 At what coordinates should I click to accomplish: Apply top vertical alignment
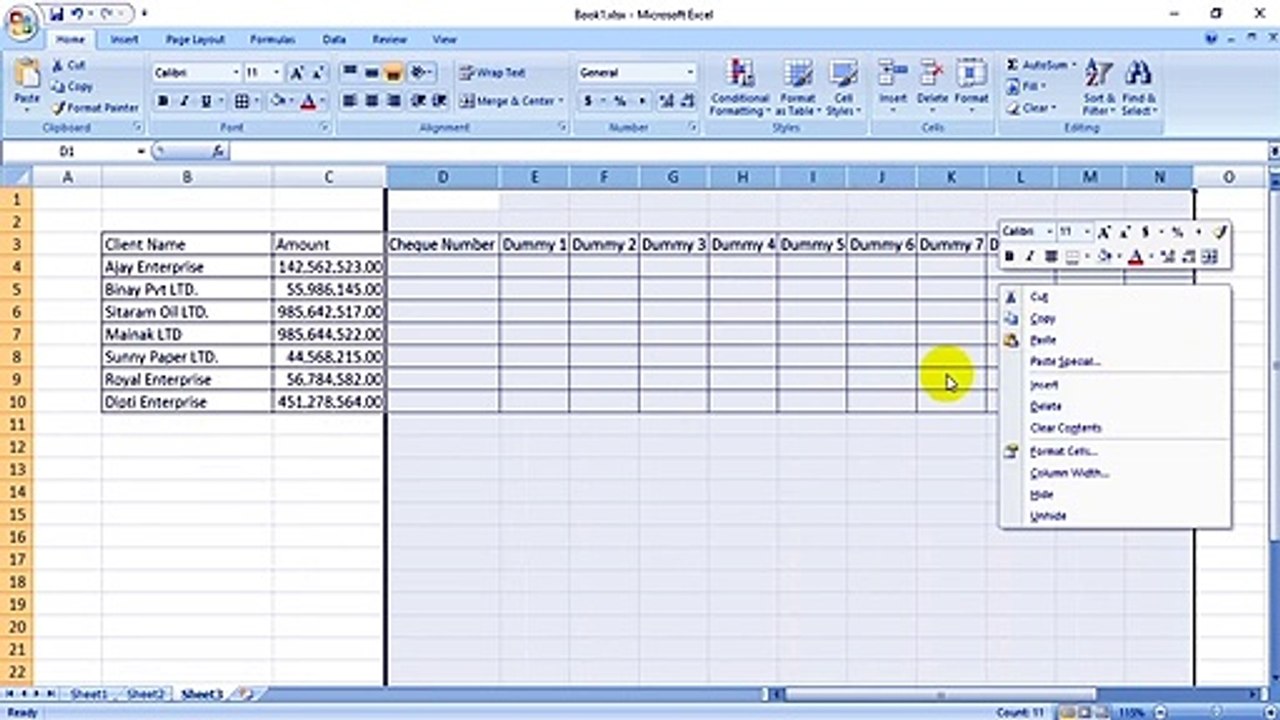(x=350, y=72)
